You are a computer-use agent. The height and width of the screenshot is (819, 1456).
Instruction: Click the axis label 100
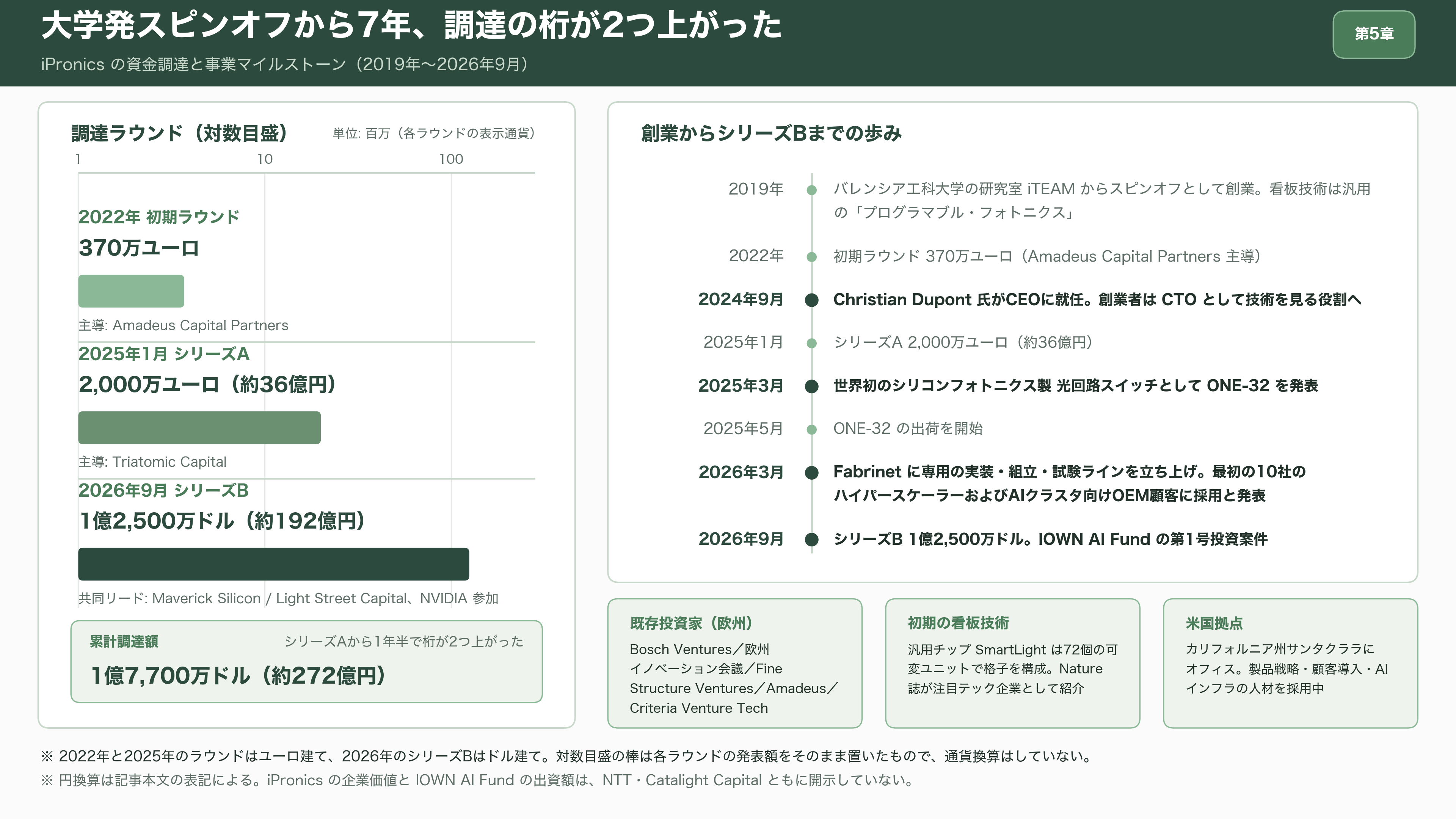451,159
